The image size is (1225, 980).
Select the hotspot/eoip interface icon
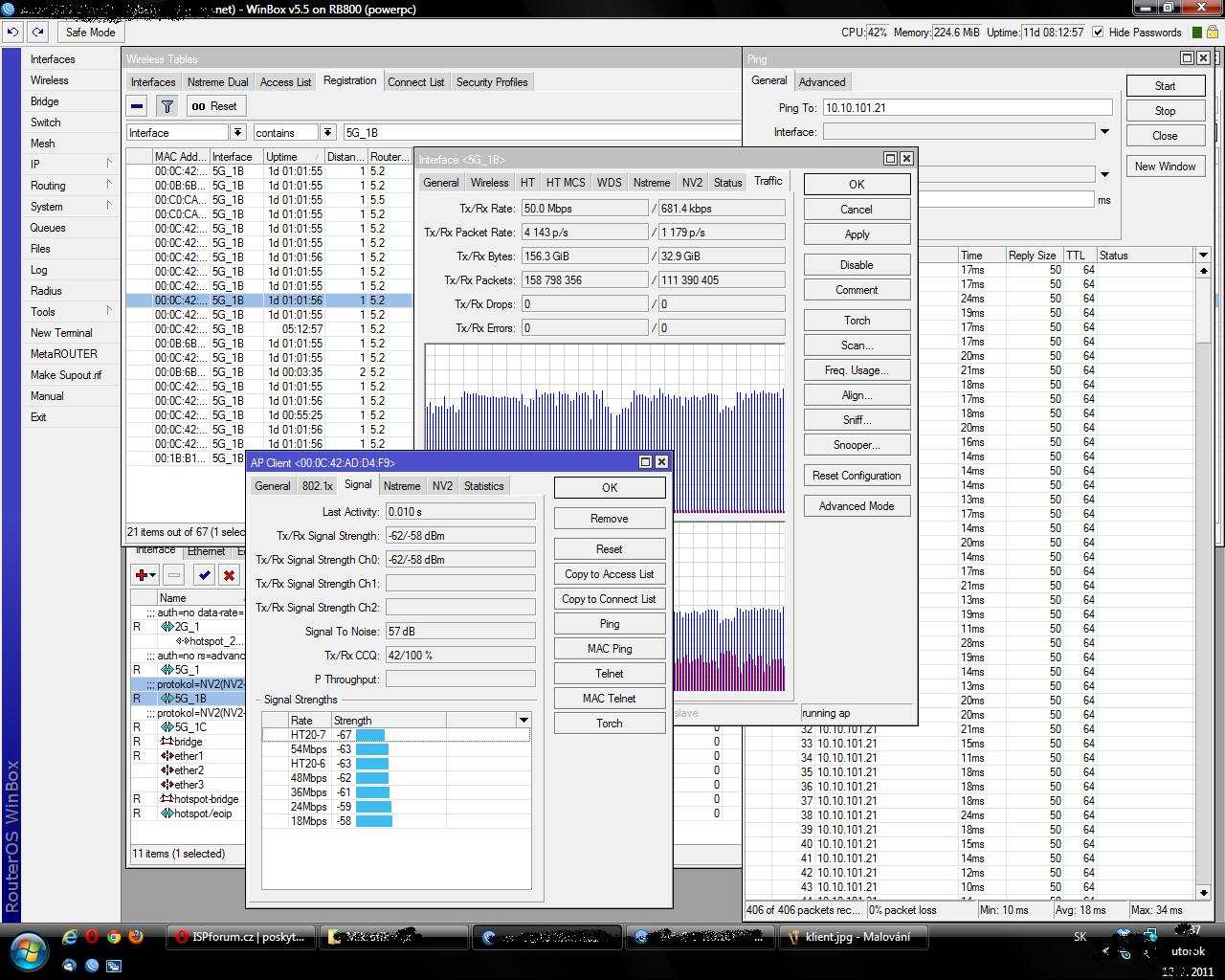(167, 813)
